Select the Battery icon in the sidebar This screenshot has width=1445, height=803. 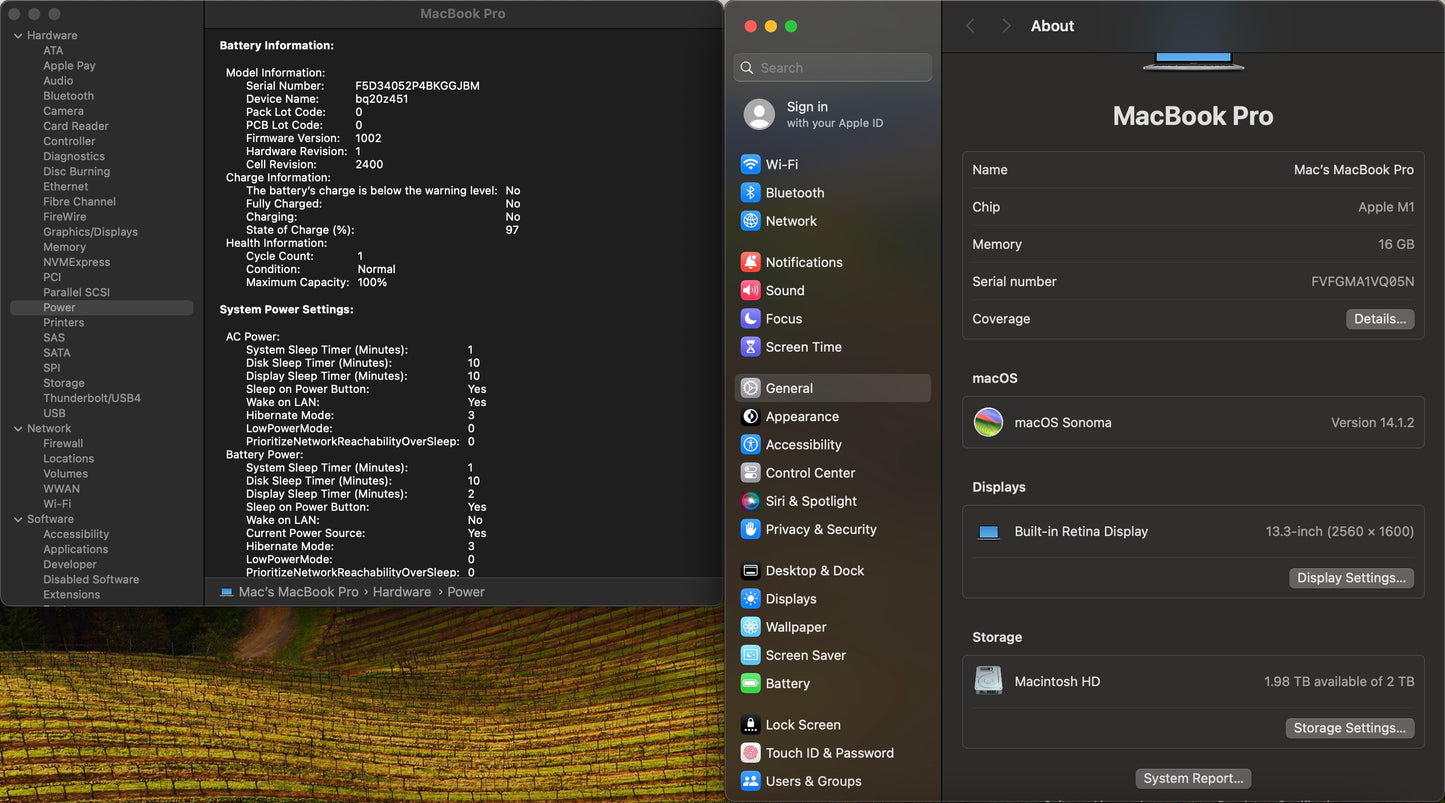(x=750, y=683)
